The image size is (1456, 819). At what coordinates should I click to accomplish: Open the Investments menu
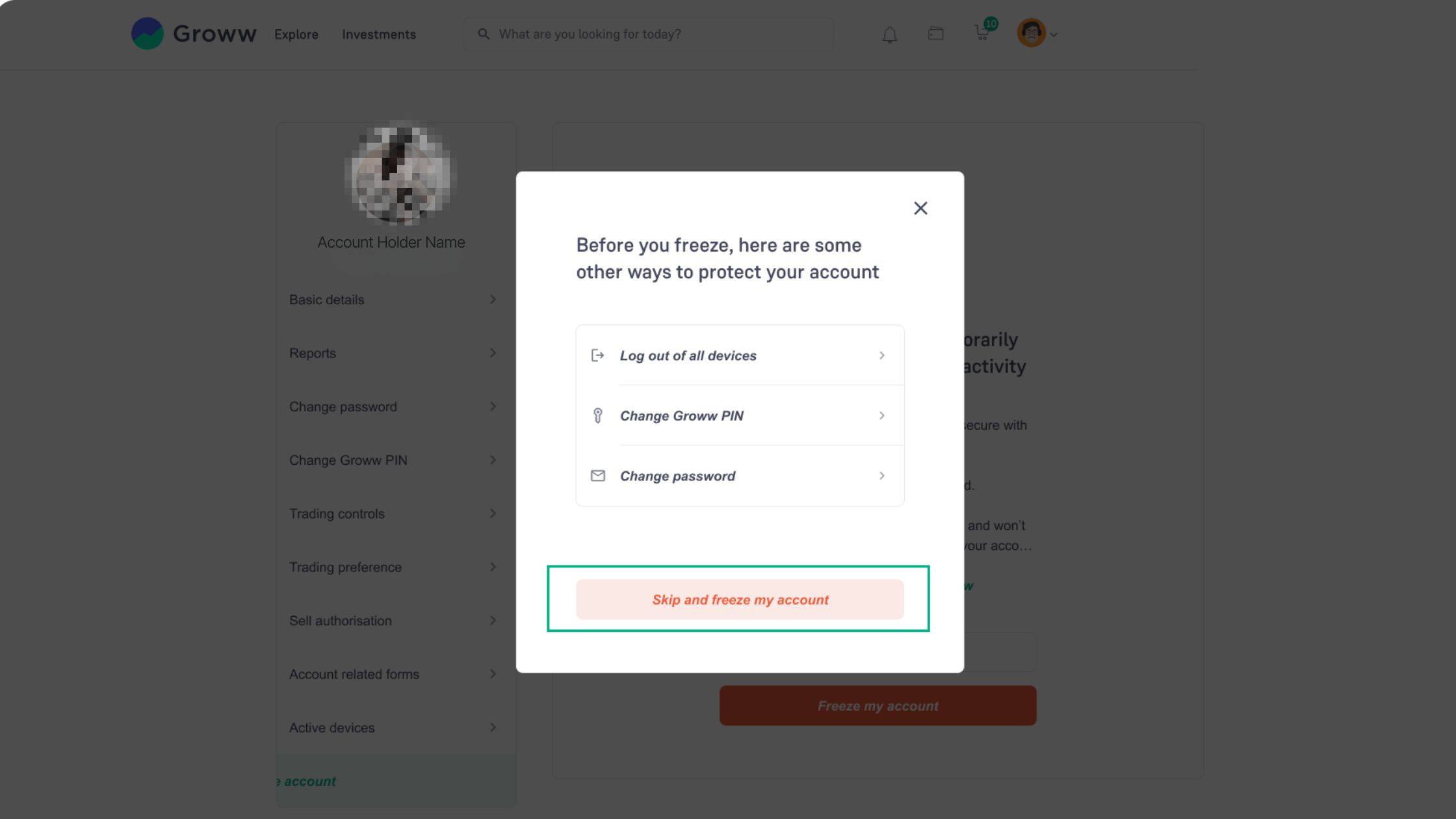[379, 34]
